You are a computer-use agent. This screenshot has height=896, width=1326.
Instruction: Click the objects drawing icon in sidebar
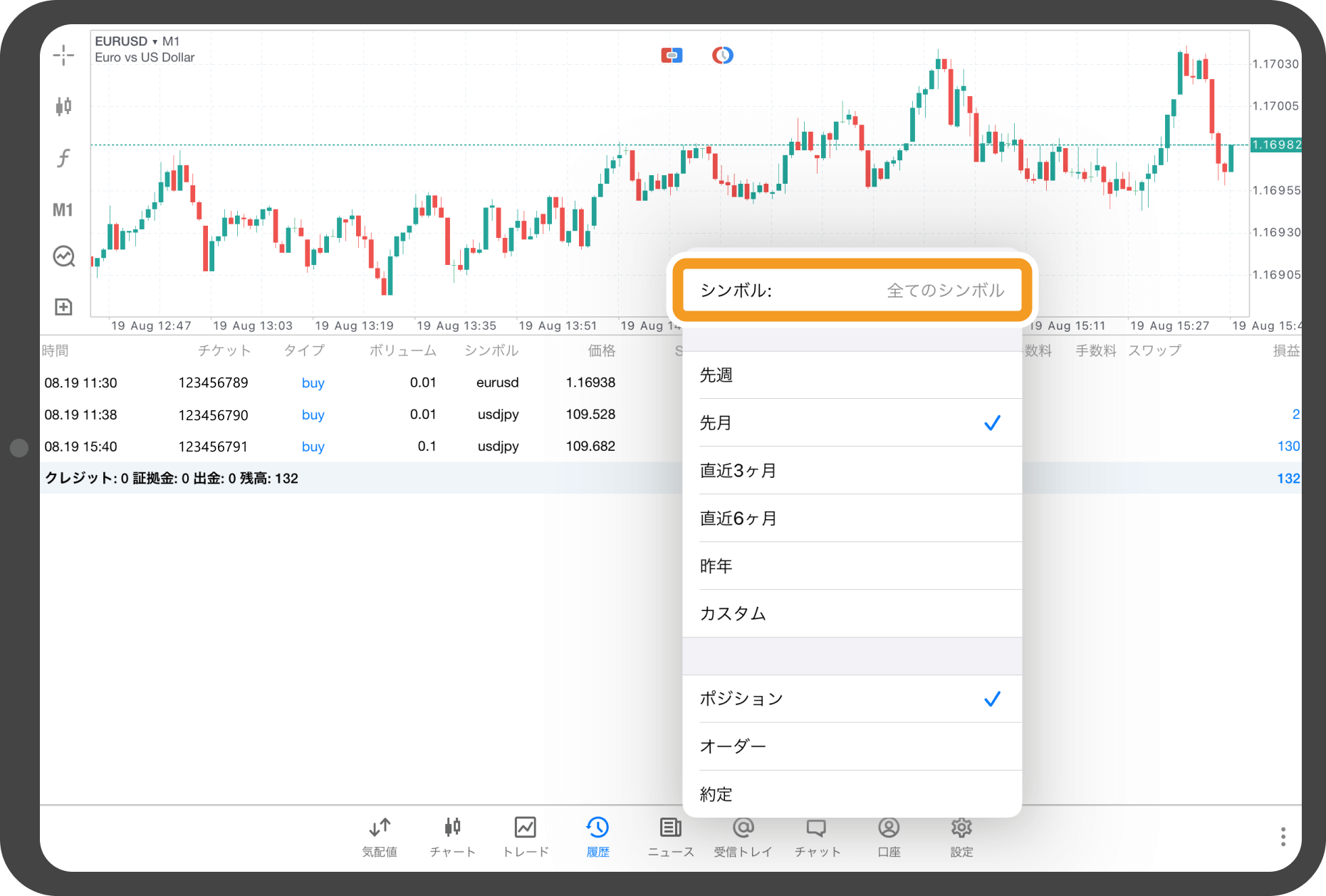coord(63,256)
